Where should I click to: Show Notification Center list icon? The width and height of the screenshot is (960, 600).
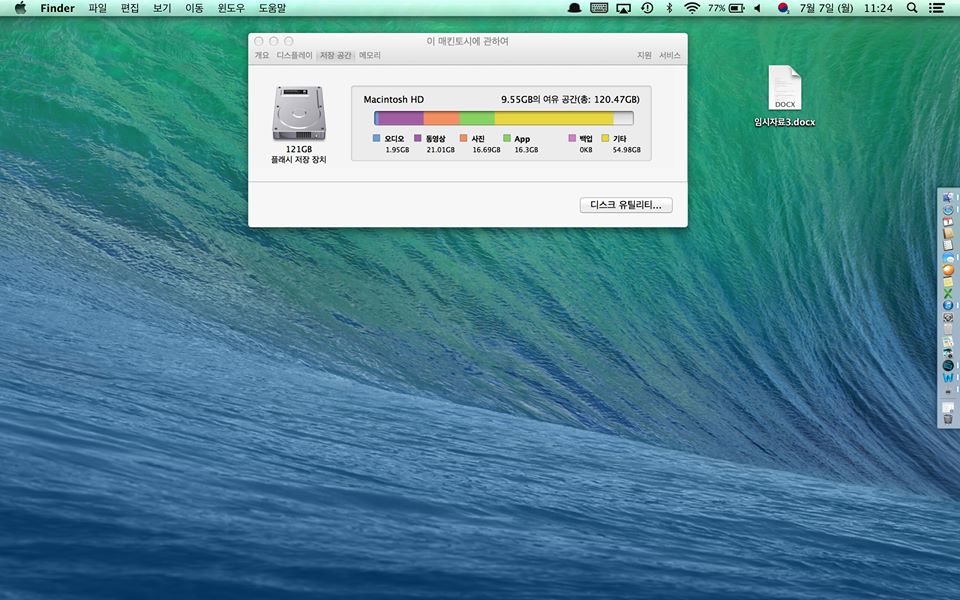point(937,8)
